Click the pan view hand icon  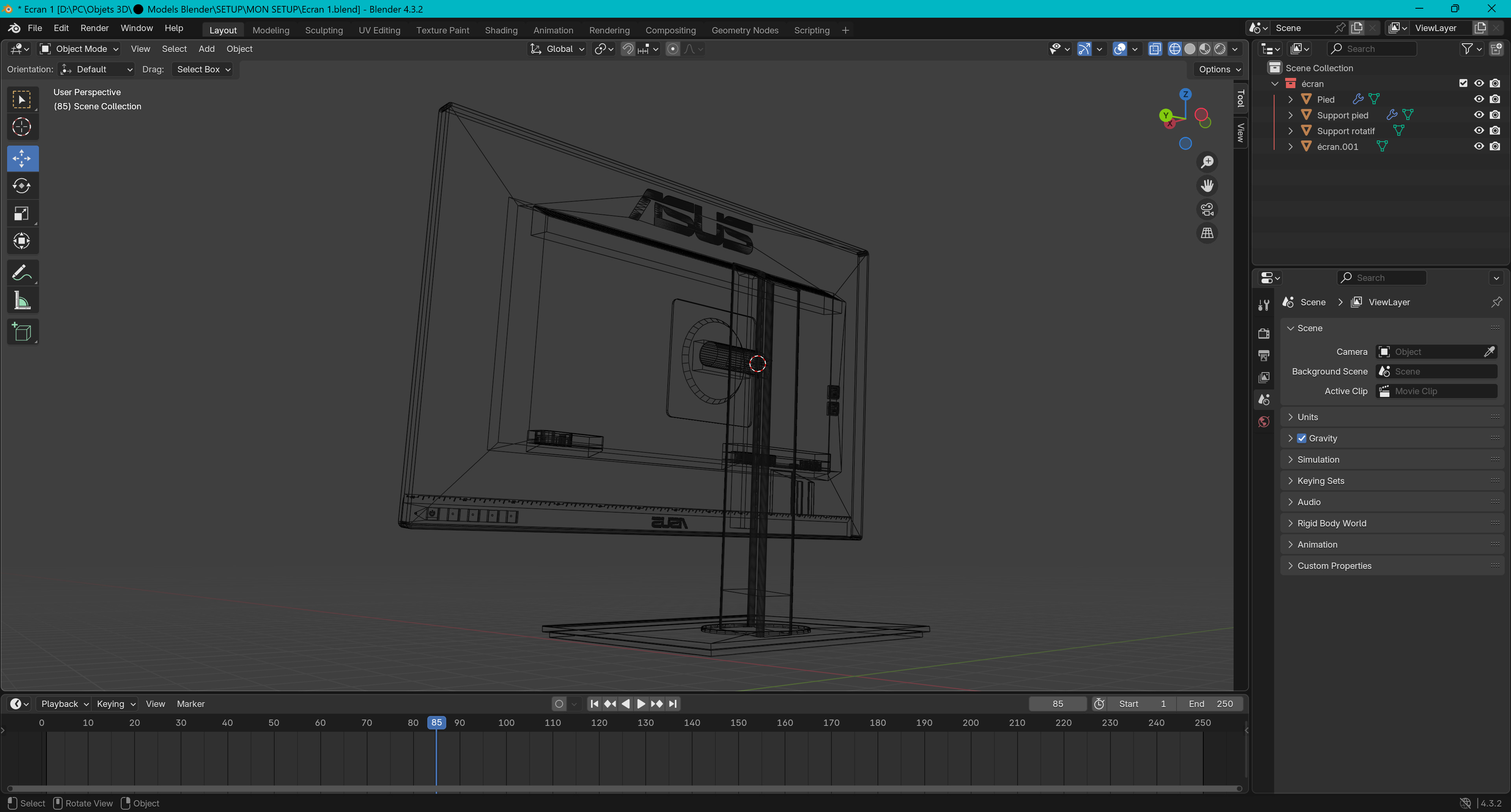[x=1207, y=186]
